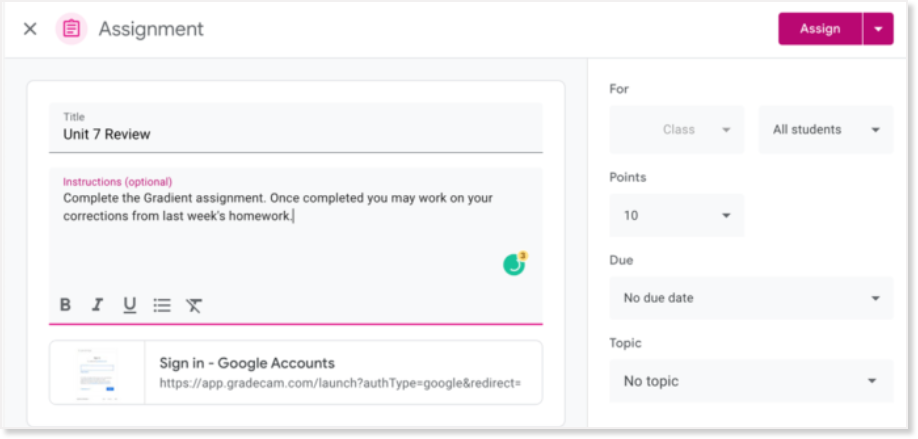Click the pink Assignment clipboard icon
The width and height of the screenshot is (918, 439).
point(71,29)
